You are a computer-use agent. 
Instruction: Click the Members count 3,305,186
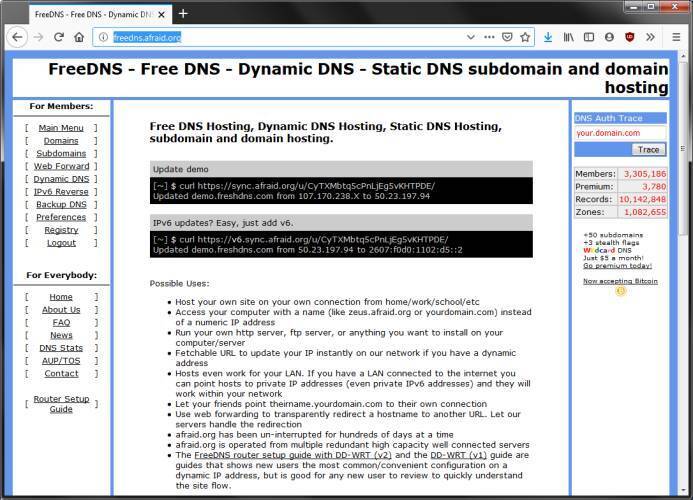tap(645, 174)
